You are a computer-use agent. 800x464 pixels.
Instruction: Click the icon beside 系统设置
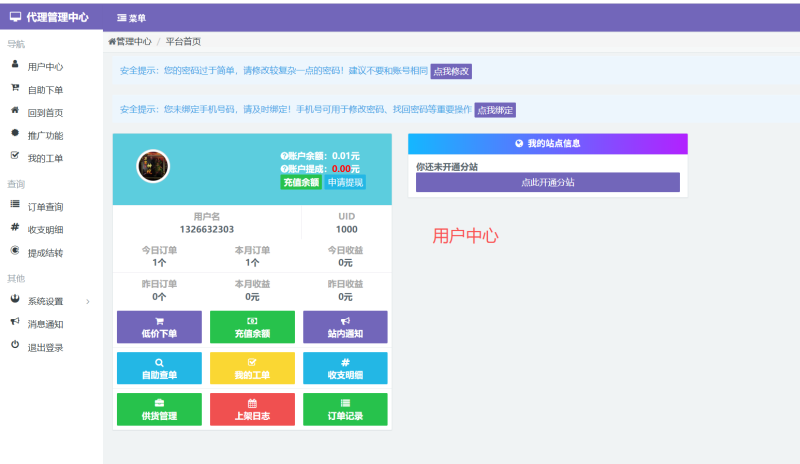click(15, 299)
